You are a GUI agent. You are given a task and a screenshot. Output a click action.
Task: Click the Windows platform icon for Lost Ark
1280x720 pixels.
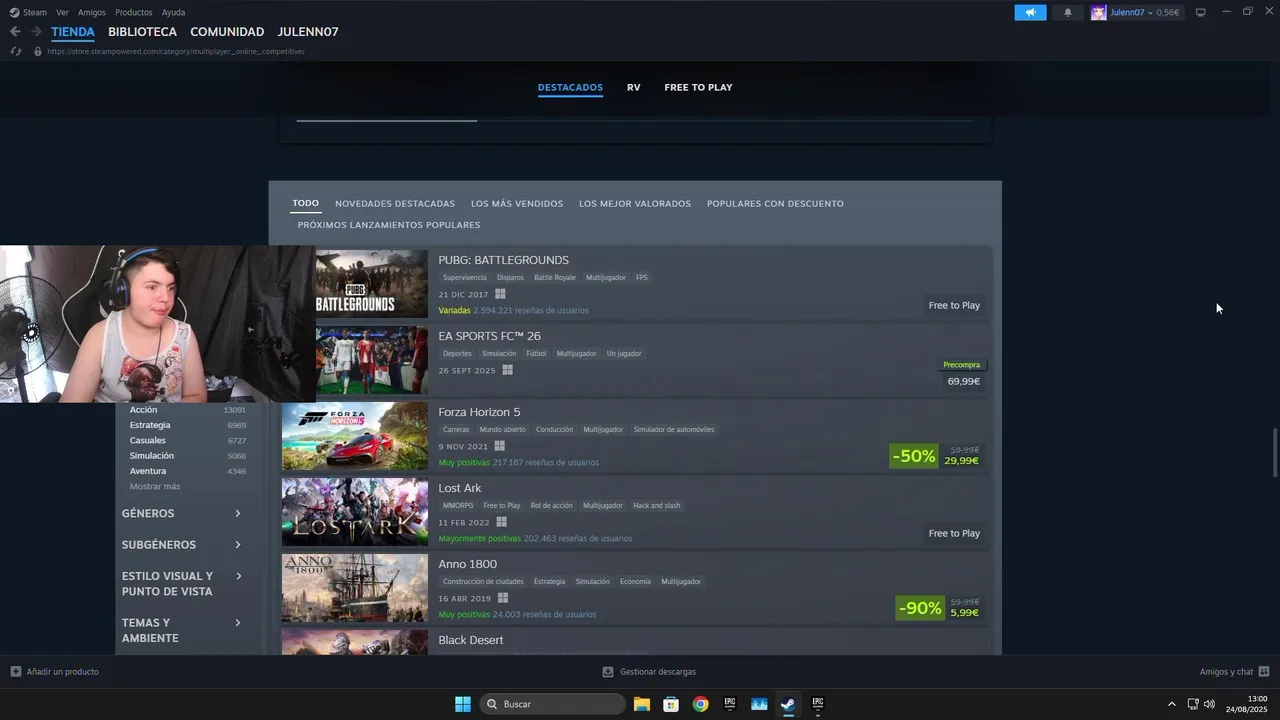point(502,522)
